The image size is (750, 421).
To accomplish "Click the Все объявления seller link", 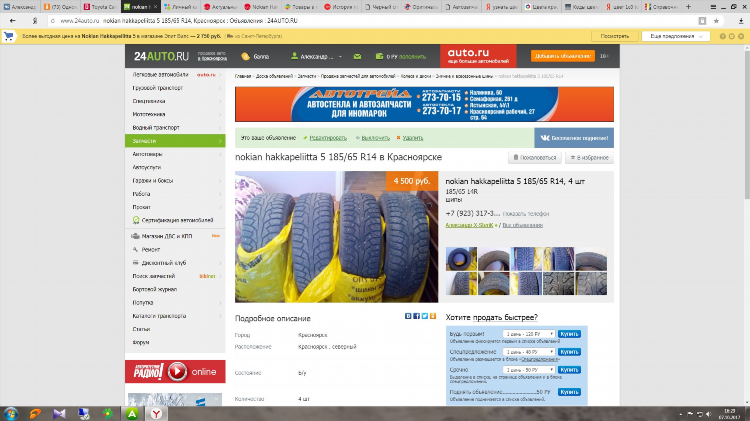I will (522, 225).
